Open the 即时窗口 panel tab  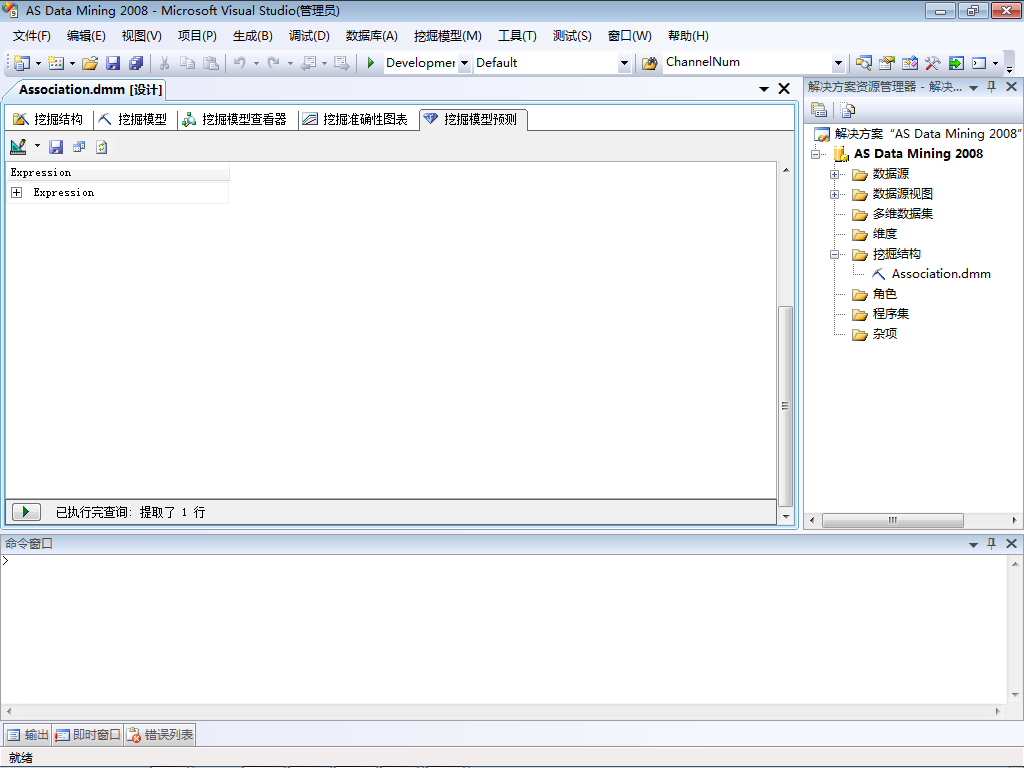88,735
